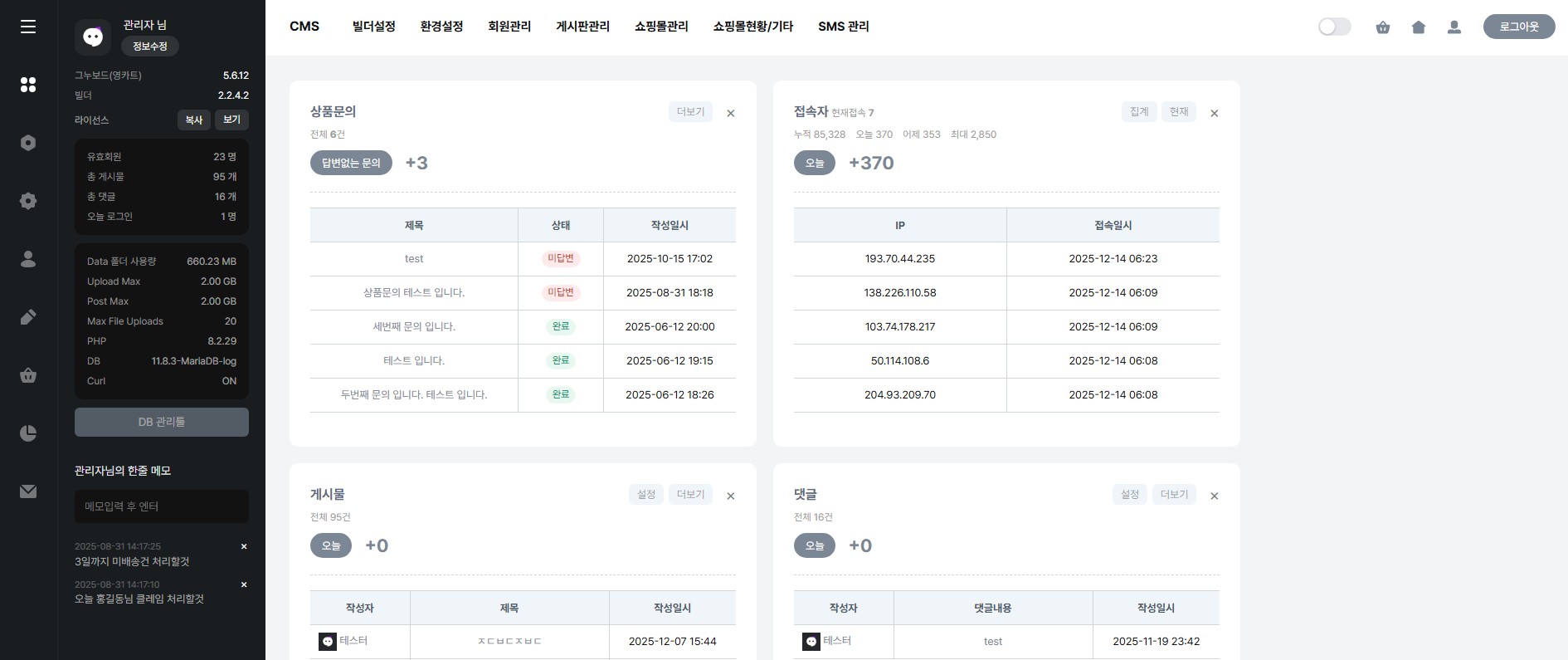Open the member management person icon in sidebar
1568x660 pixels.
click(28, 259)
